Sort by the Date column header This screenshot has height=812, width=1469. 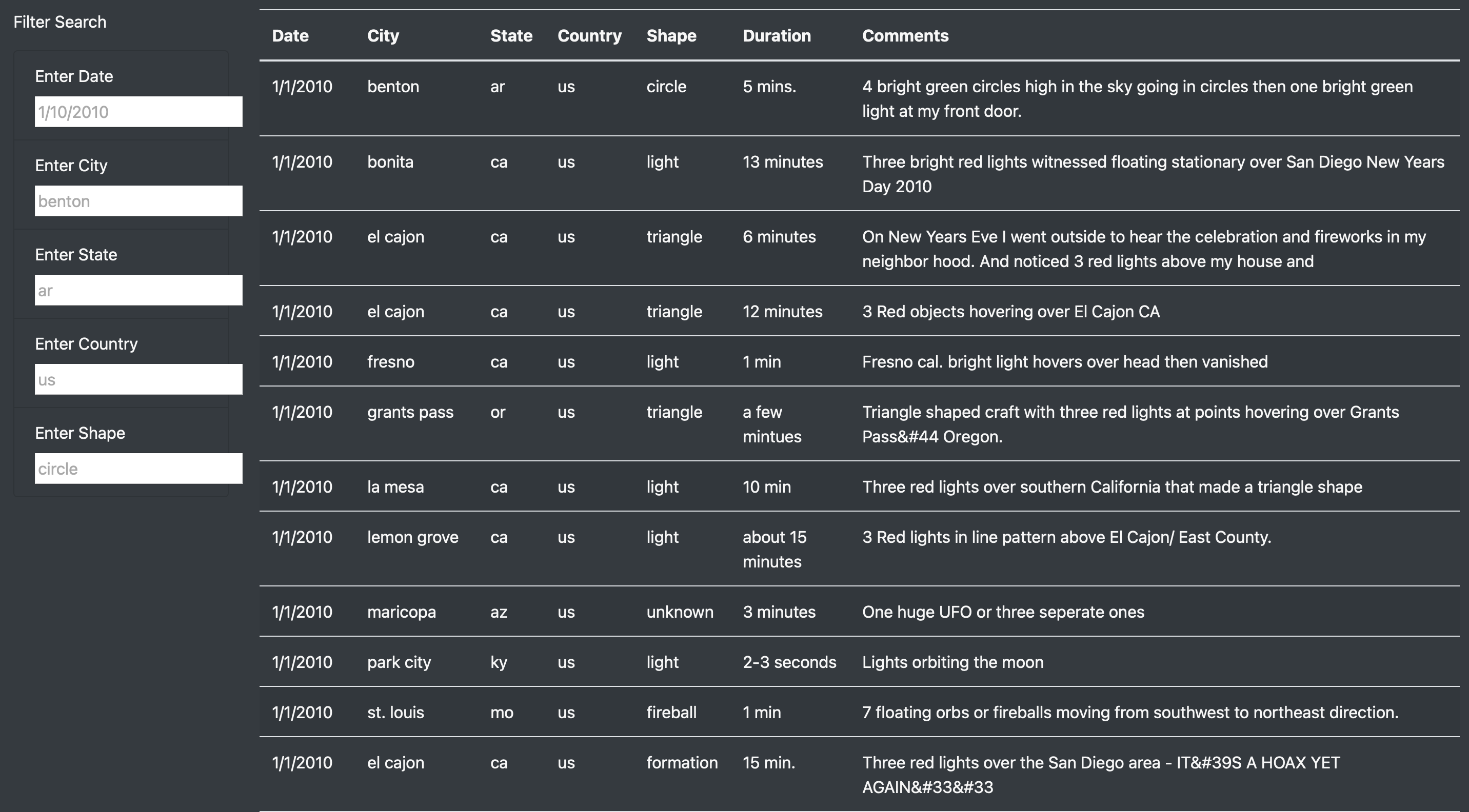[290, 35]
